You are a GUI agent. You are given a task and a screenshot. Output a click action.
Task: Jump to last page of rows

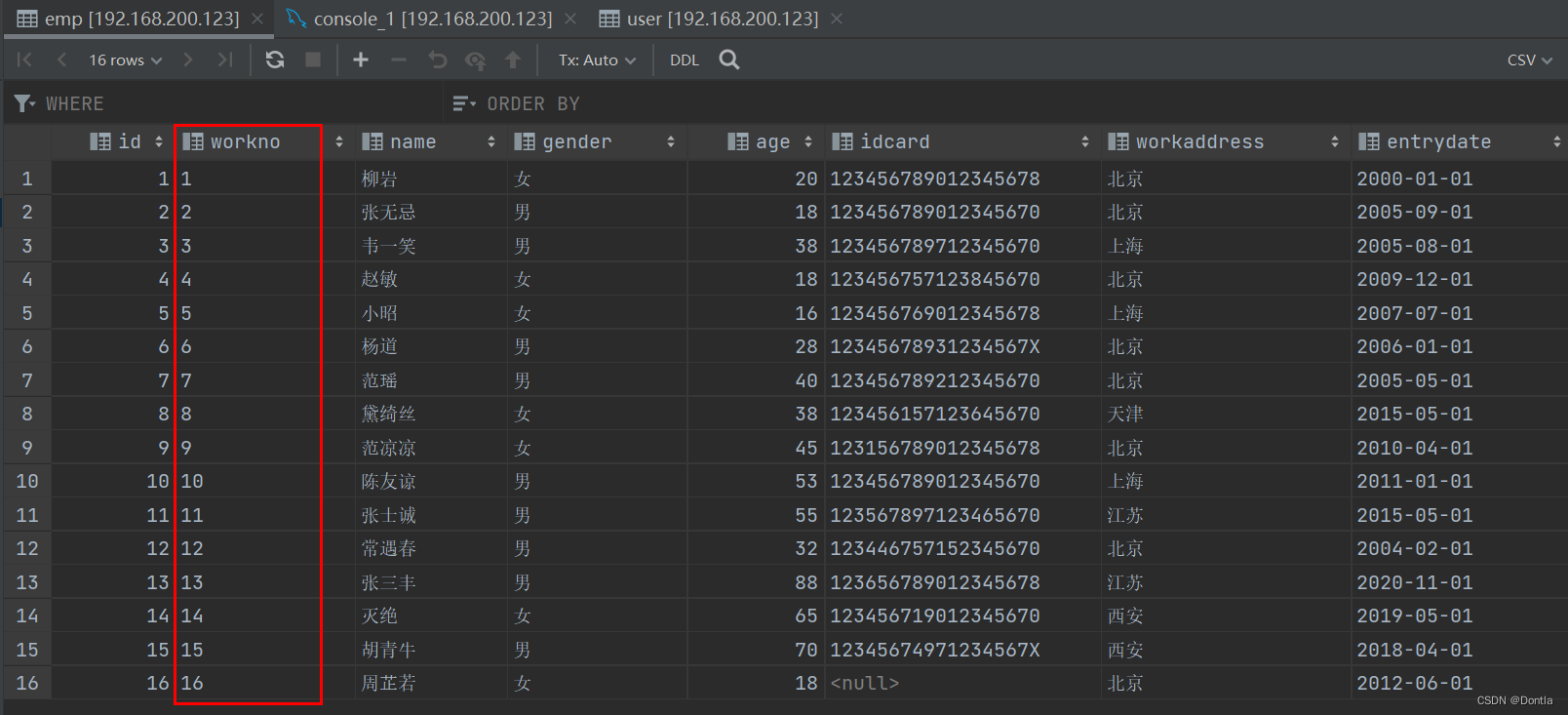[225, 60]
